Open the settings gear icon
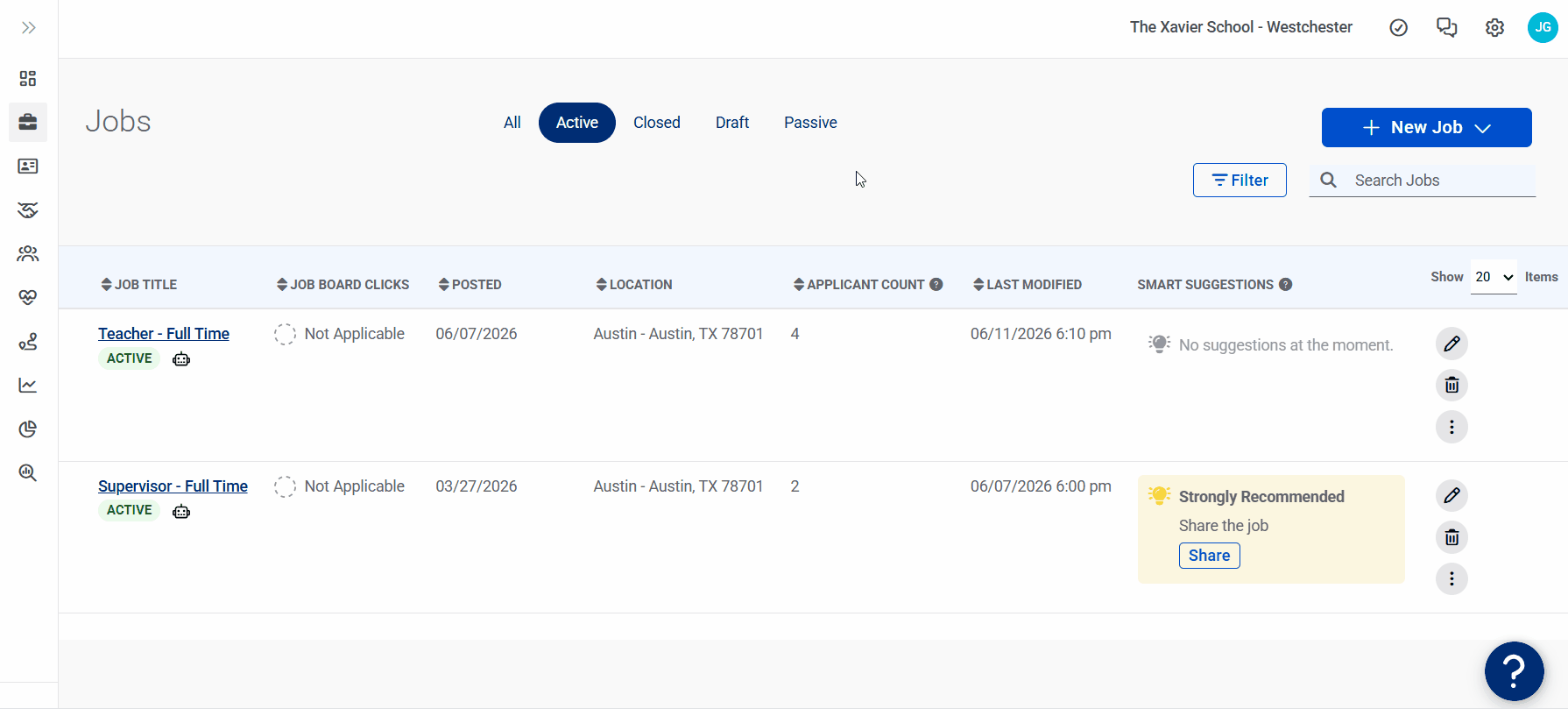1568x709 pixels. coord(1495,28)
